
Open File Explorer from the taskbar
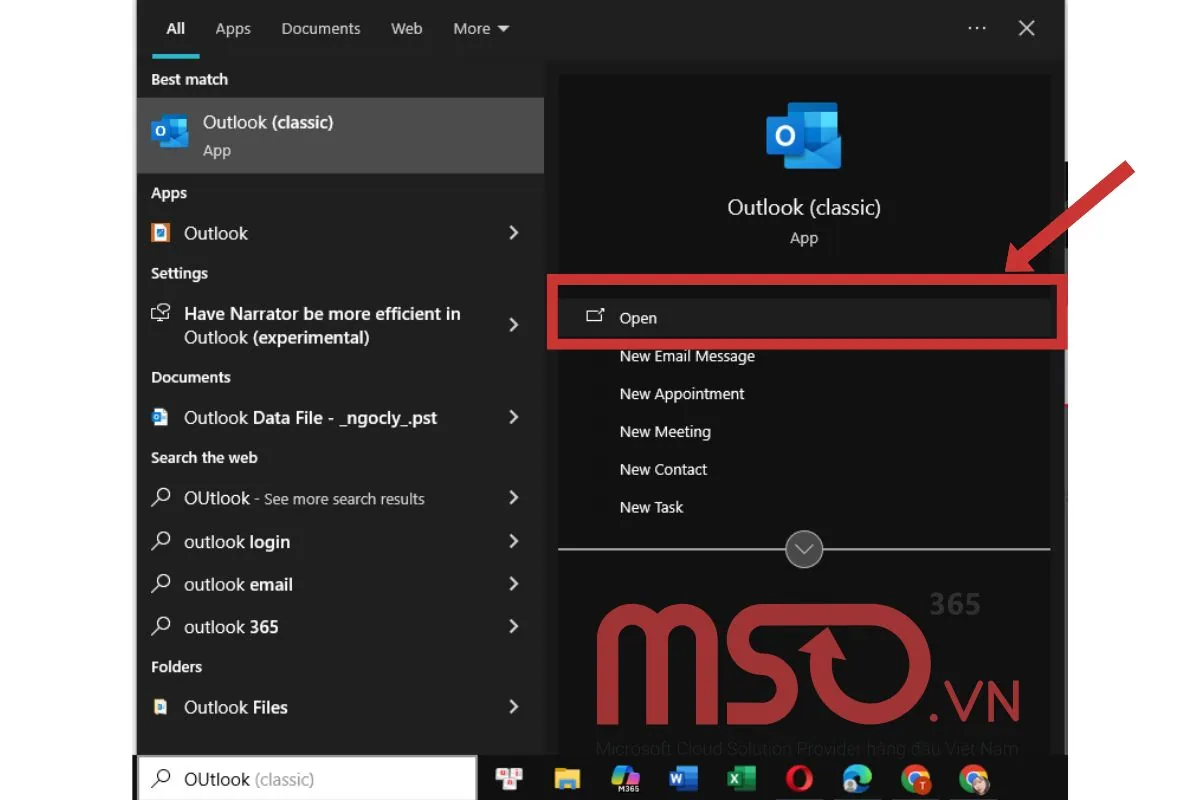click(x=567, y=779)
